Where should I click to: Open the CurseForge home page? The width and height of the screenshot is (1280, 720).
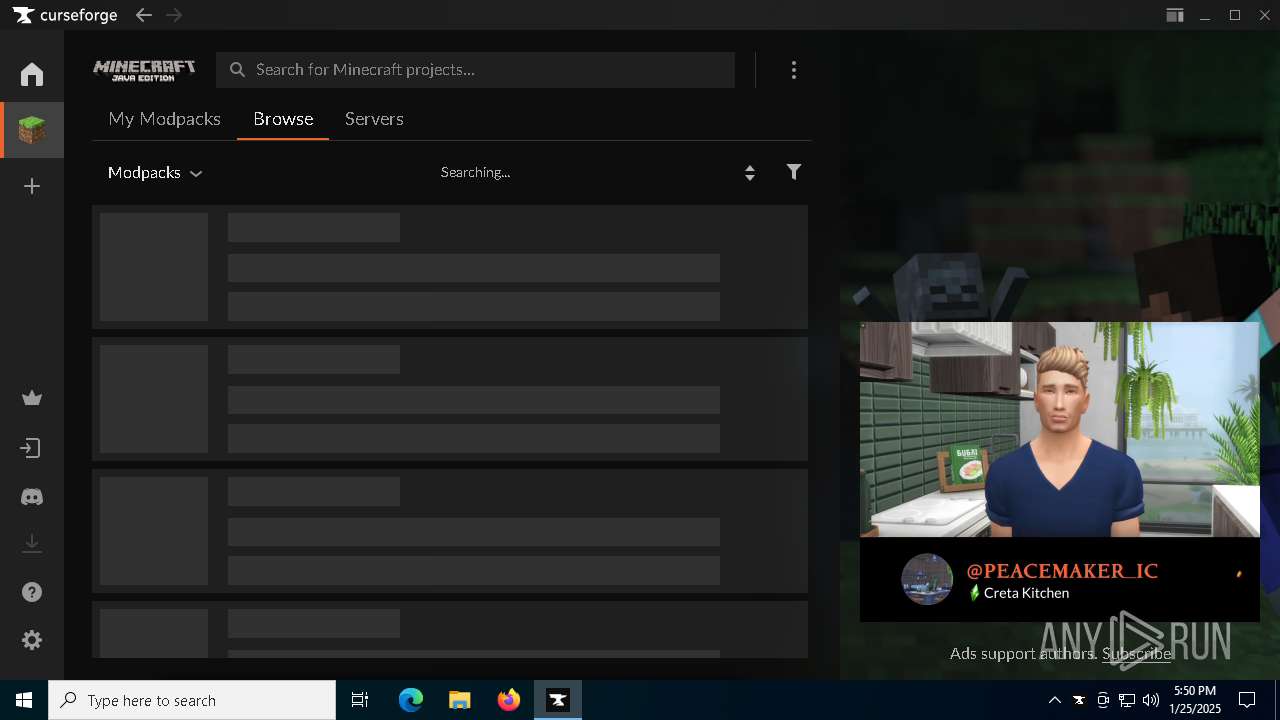coord(32,74)
